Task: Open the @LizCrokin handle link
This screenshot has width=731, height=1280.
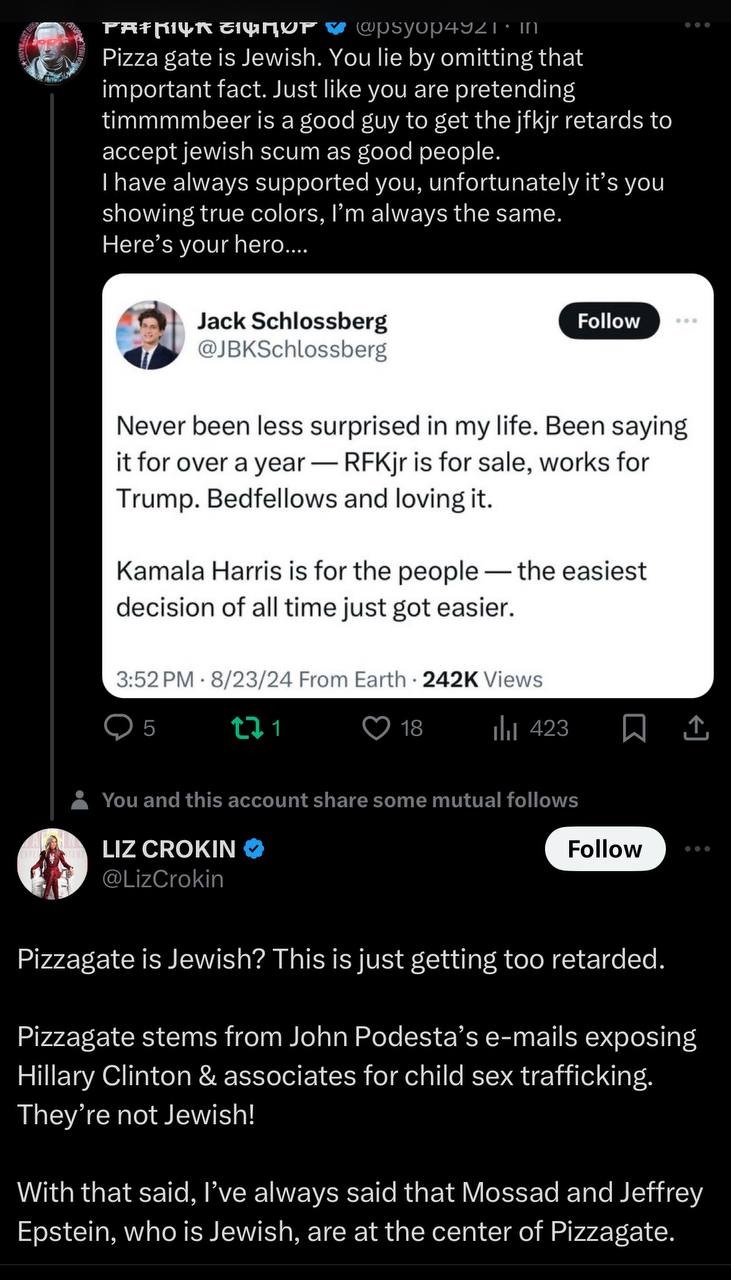Action: pos(163,879)
